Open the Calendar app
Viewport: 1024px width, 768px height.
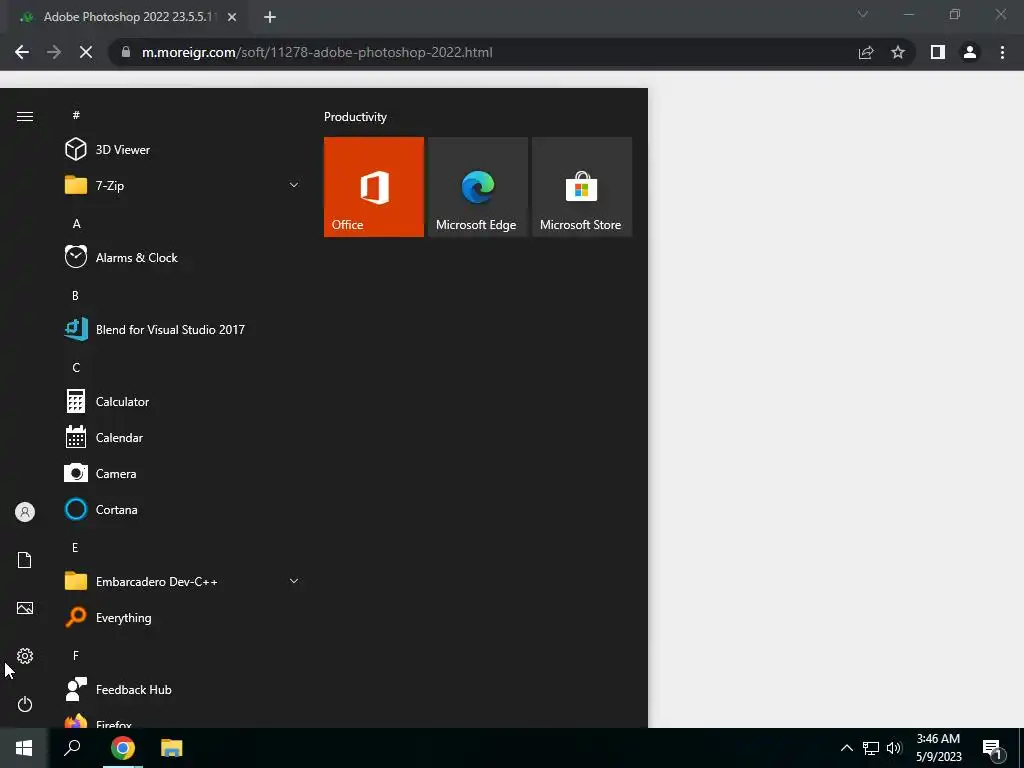click(183, 438)
